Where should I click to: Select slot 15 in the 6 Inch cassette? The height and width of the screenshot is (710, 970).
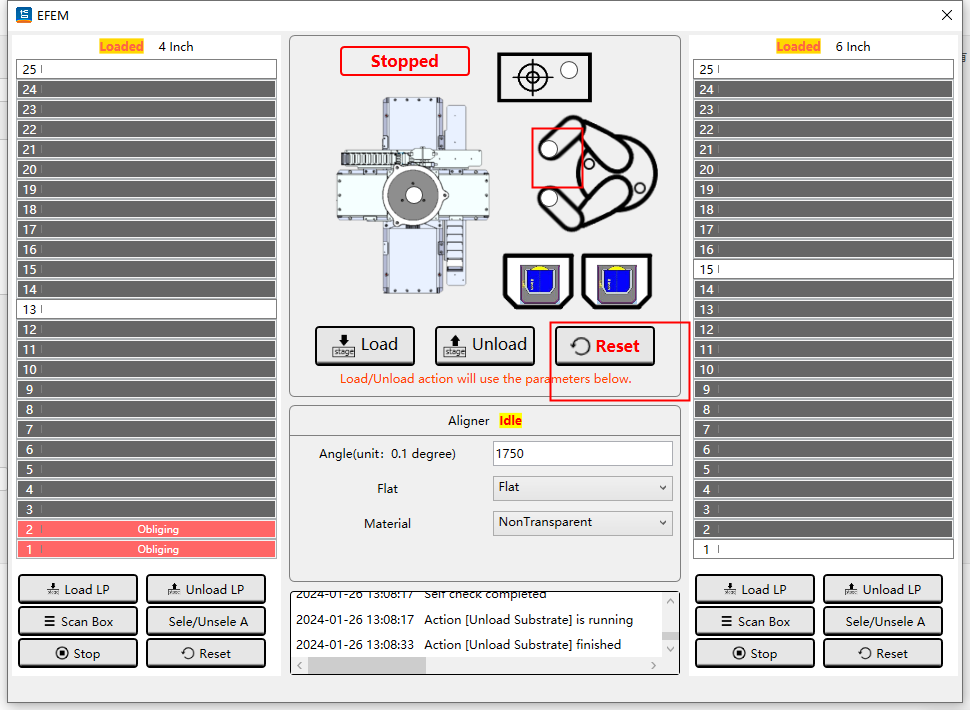click(x=823, y=270)
